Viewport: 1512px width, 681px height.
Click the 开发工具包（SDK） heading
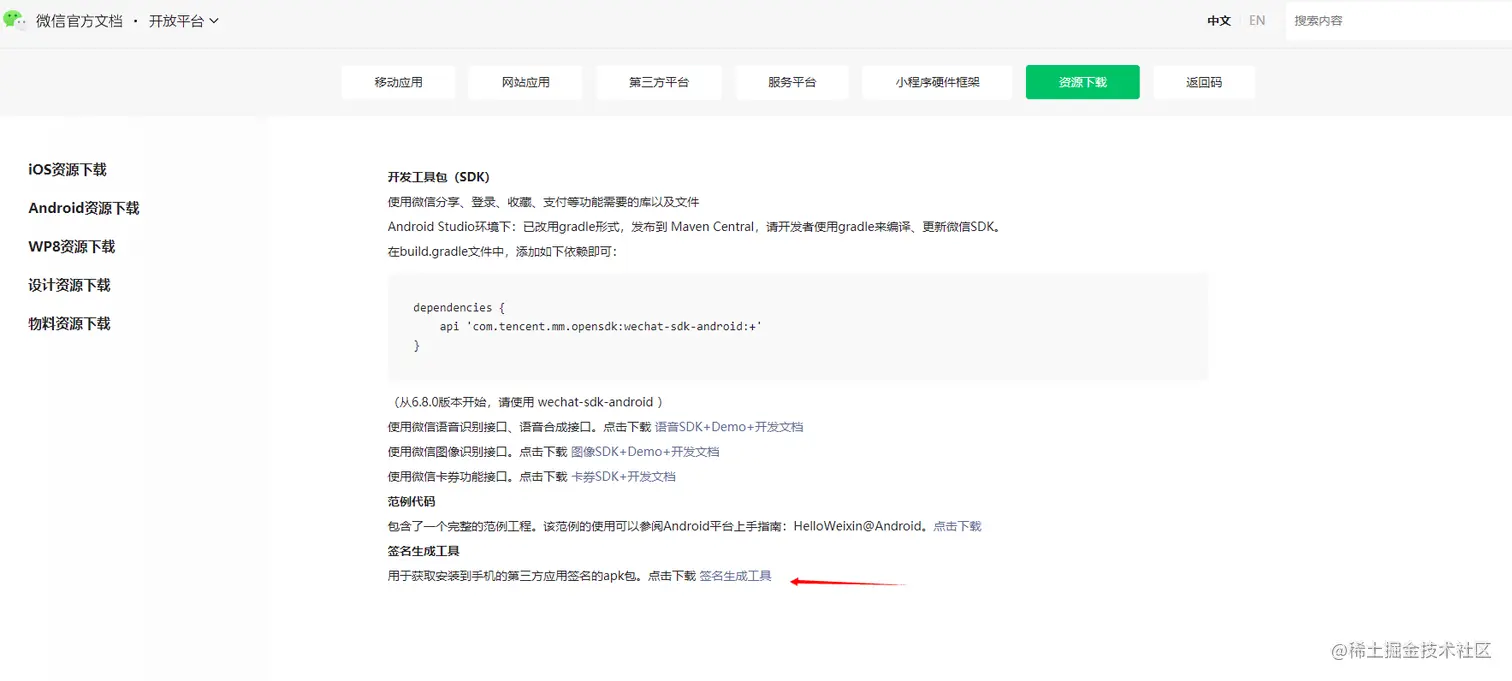tap(439, 177)
